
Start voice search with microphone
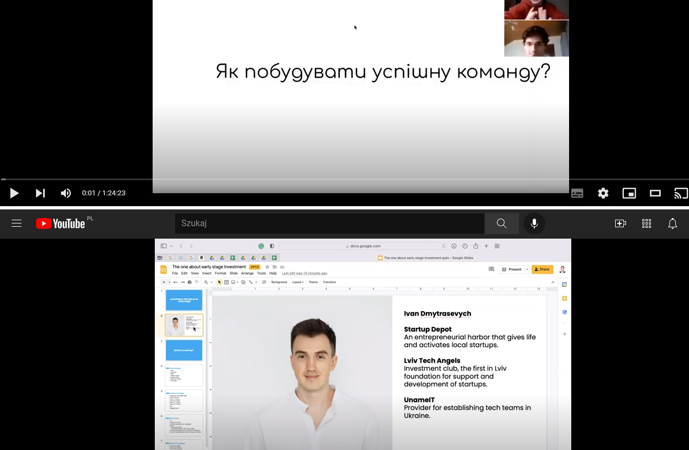(x=534, y=224)
